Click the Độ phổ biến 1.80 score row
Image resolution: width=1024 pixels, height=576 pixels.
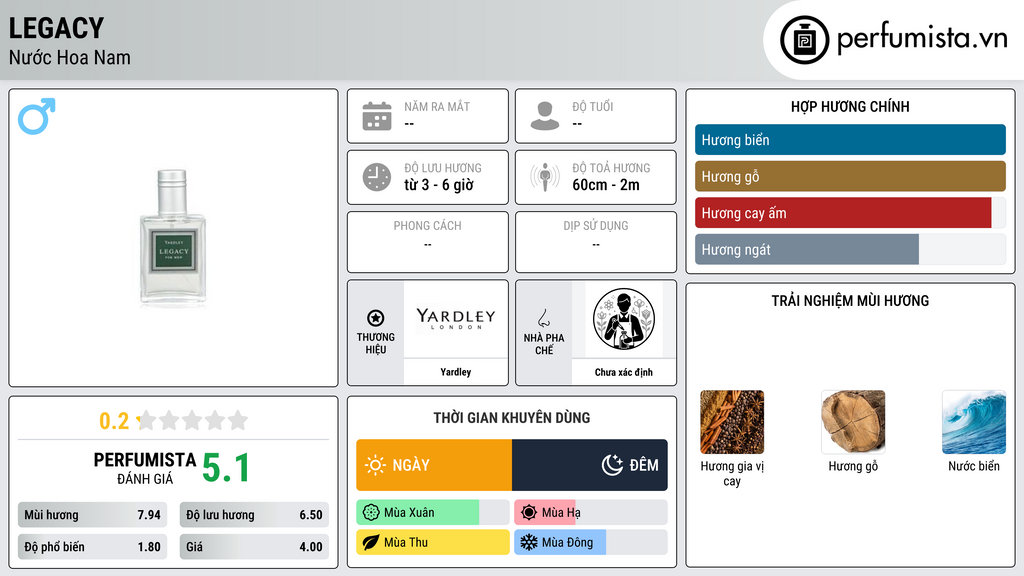(x=93, y=547)
